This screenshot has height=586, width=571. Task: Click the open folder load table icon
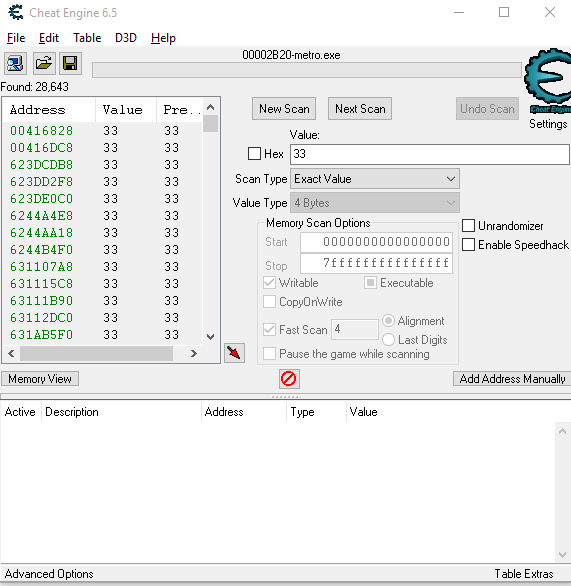tap(44, 64)
